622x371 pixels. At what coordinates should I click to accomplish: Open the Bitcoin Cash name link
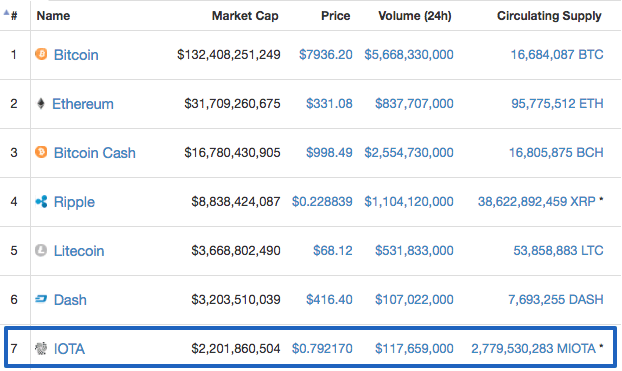pyautogui.click(x=95, y=153)
